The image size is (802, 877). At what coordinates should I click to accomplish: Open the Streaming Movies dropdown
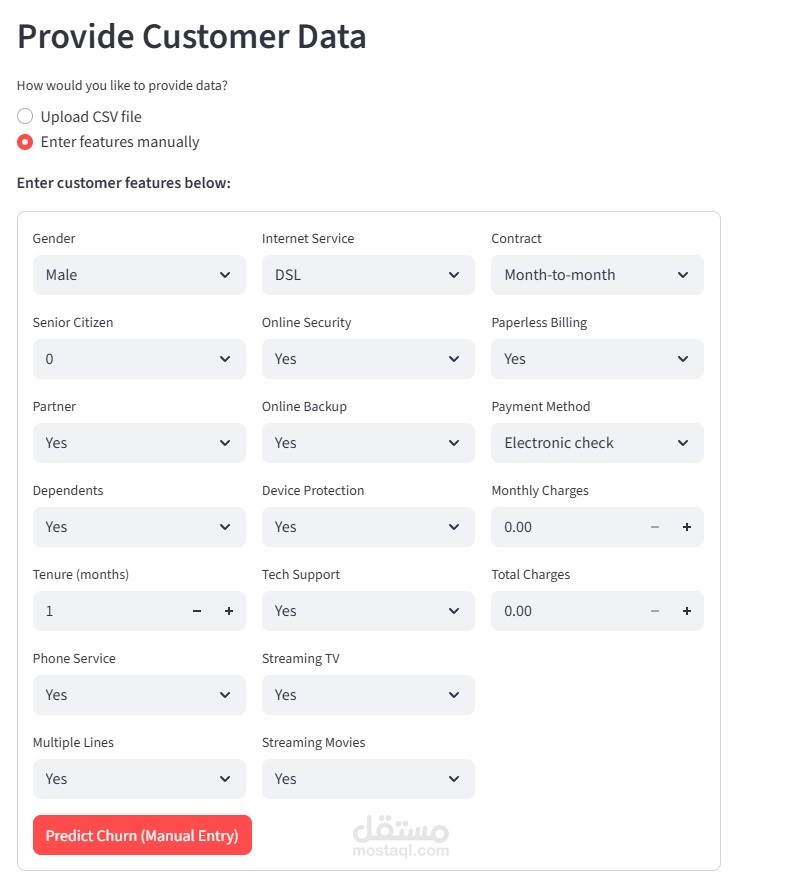click(368, 779)
